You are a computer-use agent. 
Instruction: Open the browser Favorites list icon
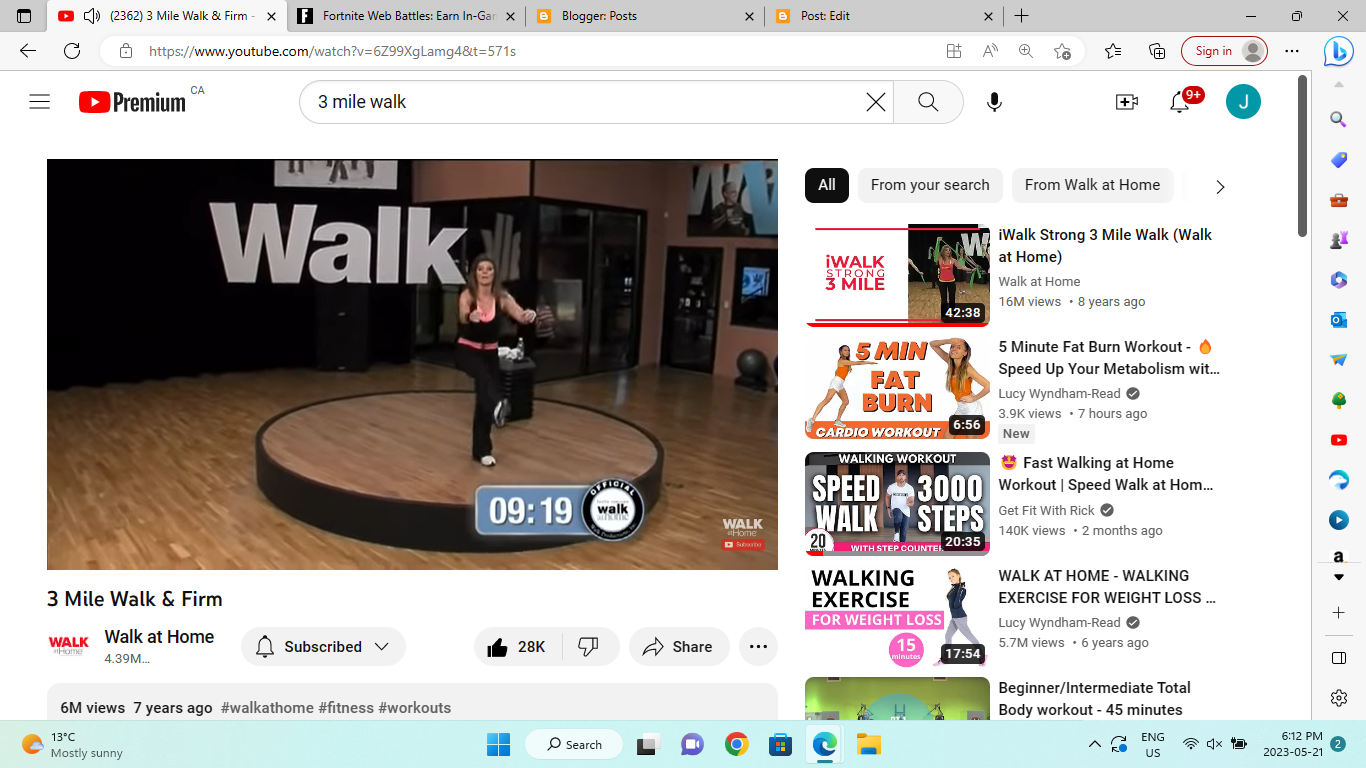coord(1113,51)
